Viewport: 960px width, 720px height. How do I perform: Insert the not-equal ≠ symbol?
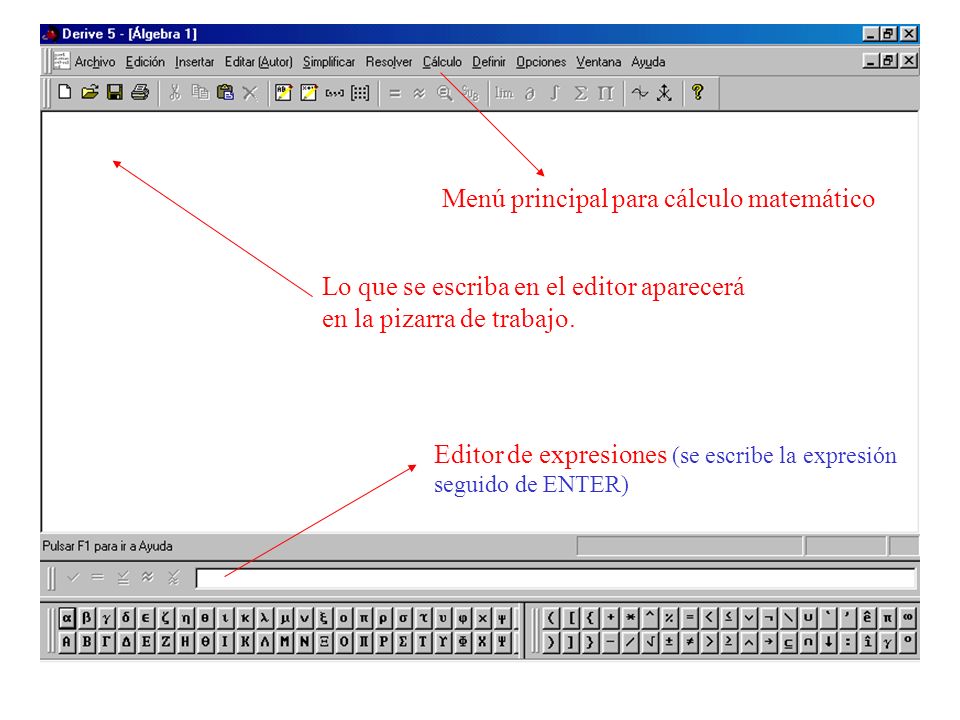tap(689, 642)
